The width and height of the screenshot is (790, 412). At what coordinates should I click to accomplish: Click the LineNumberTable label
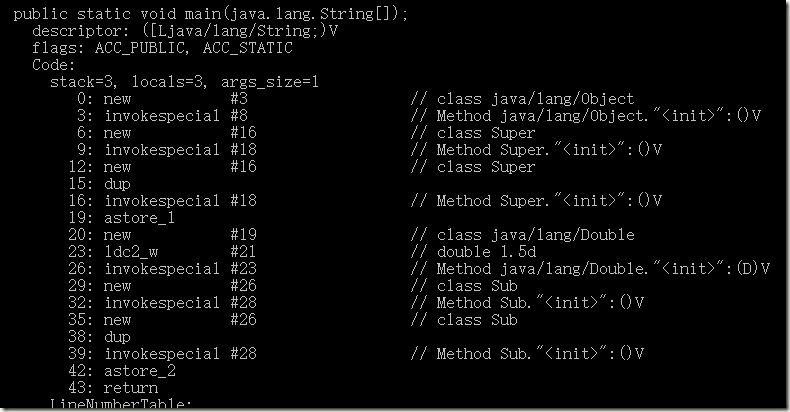click(121, 403)
